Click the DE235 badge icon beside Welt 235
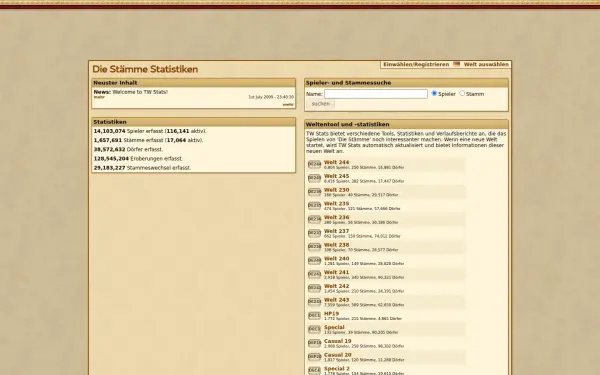The height and width of the screenshot is (375, 600). 315,206
